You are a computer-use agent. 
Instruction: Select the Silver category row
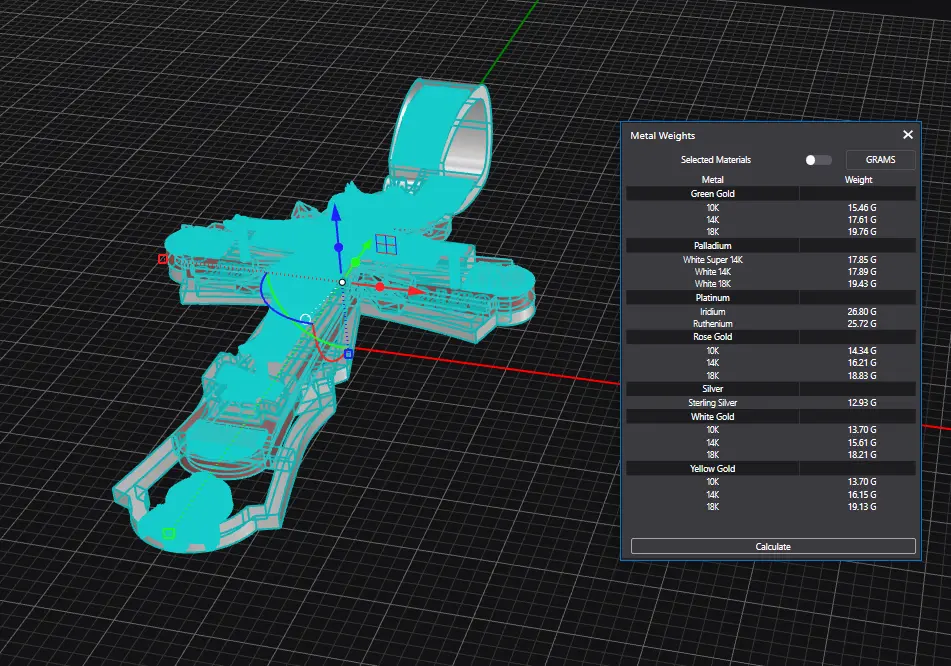[771, 389]
